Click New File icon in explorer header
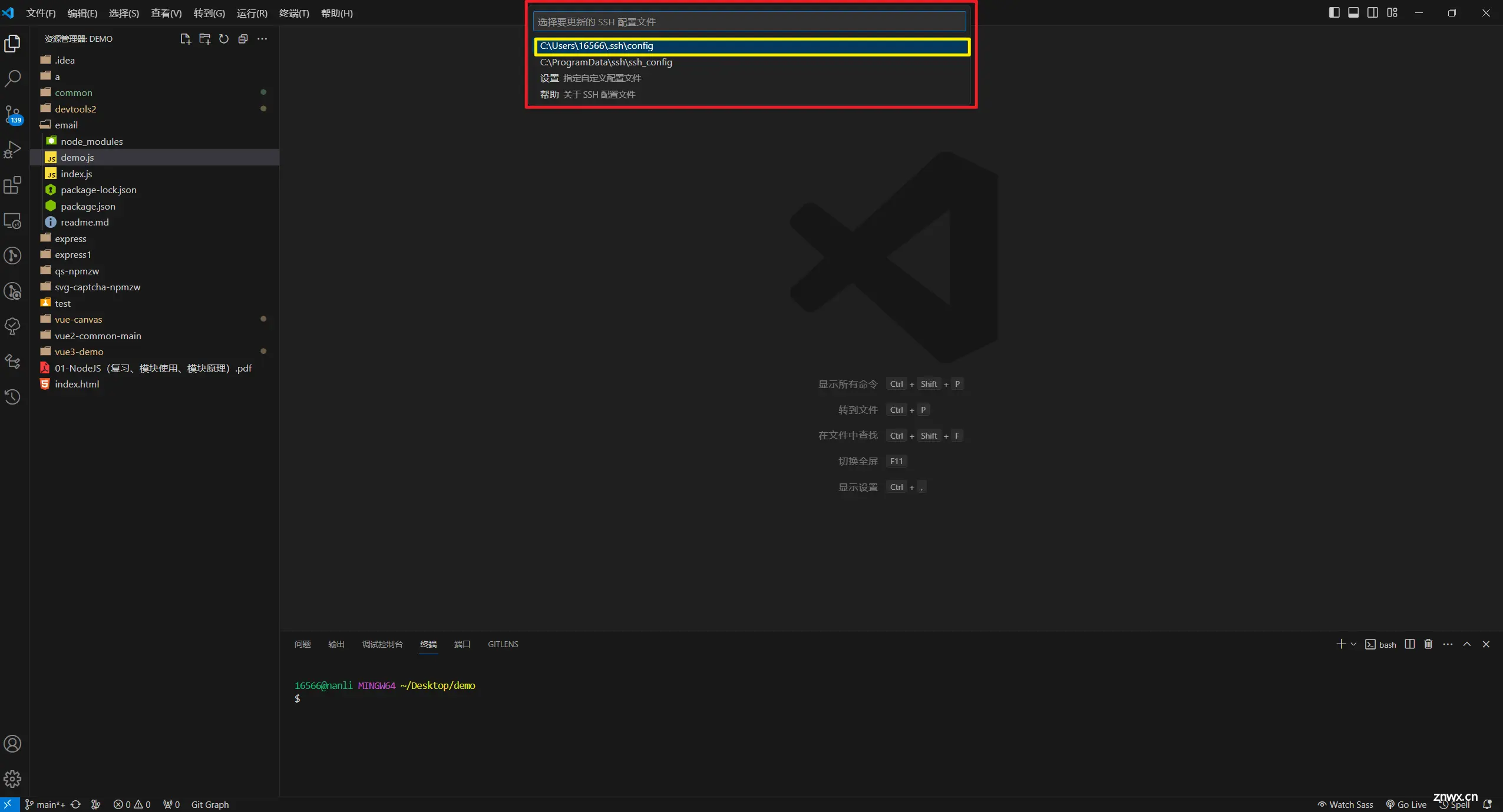 186,39
